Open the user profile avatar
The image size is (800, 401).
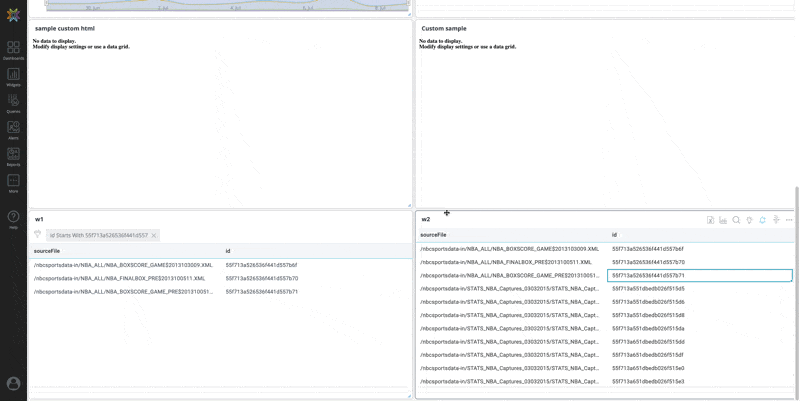click(13, 383)
